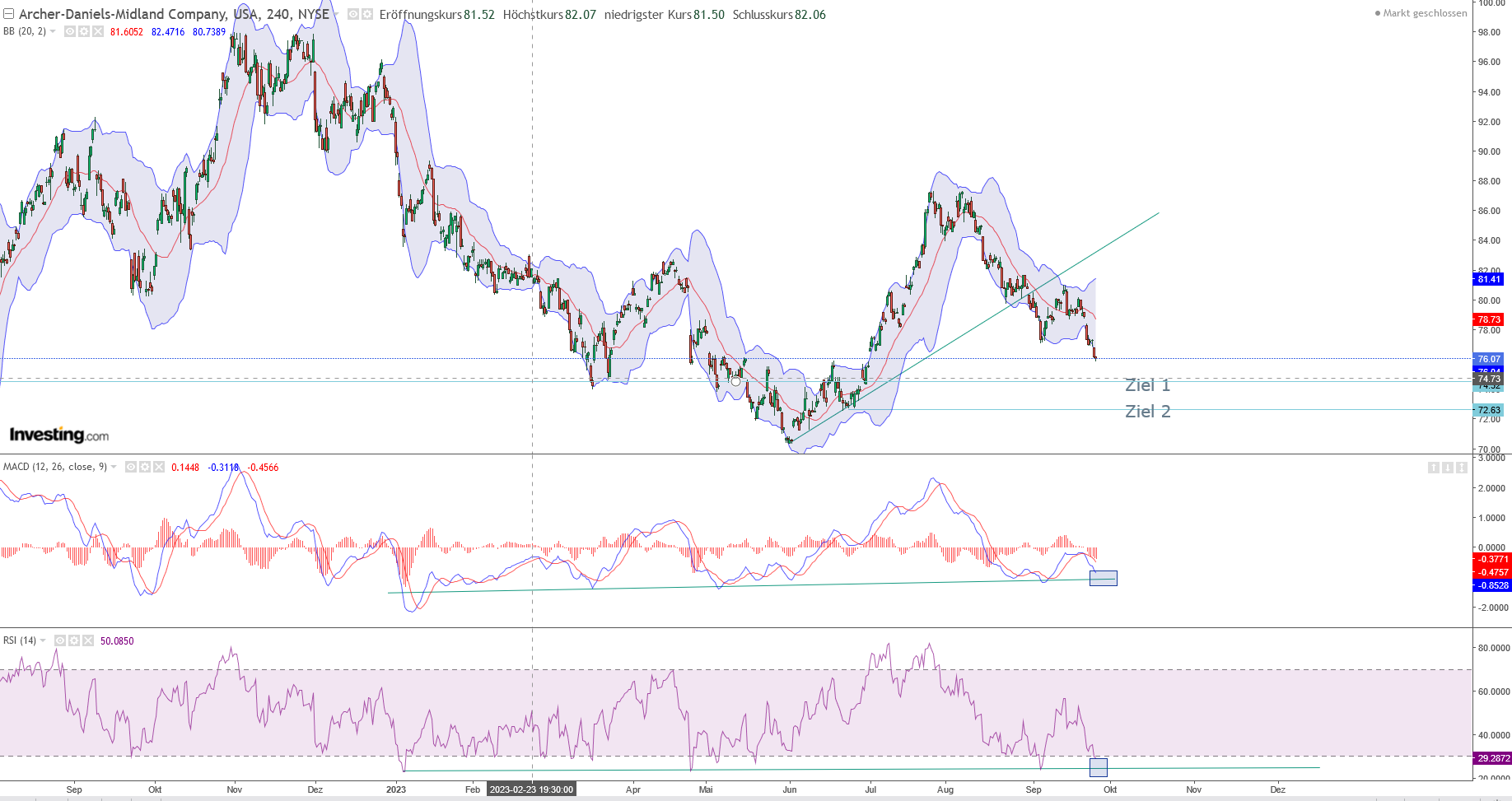Image resolution: width=1512 pixels, height=801 pixels.
Task: Open the MACD indicator settings gear
Action: 145,467
